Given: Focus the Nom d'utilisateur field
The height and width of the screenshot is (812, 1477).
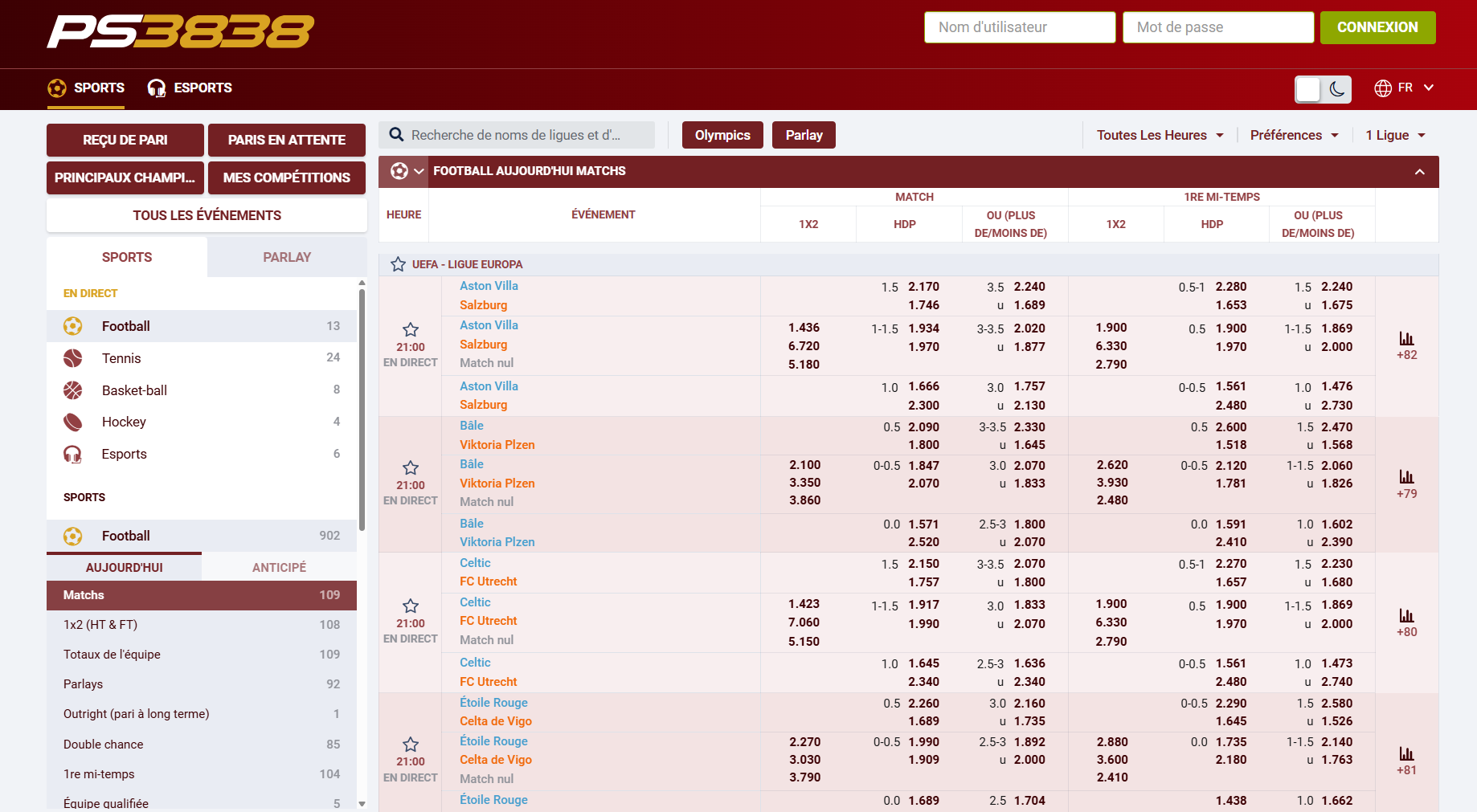Looking at the screenshot, I should [x=1020, y=27].
